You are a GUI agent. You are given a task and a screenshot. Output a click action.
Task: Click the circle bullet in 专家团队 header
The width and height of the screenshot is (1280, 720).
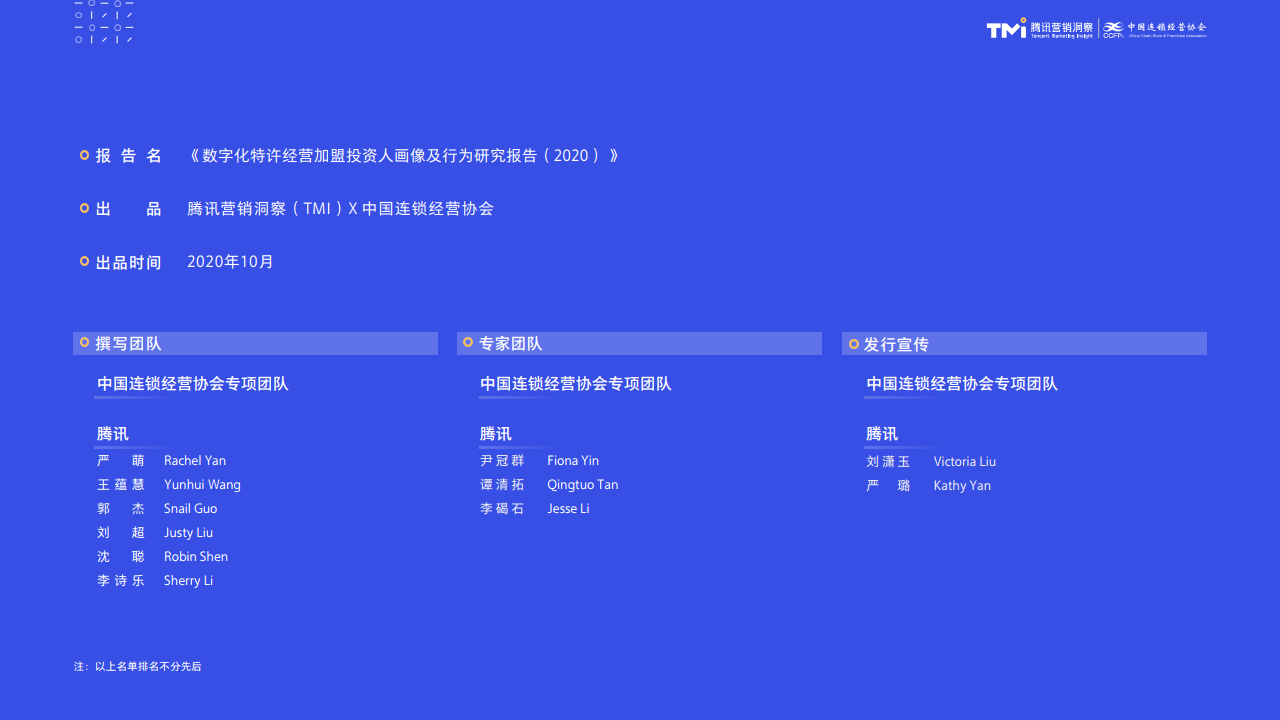[x=468, y=343]
